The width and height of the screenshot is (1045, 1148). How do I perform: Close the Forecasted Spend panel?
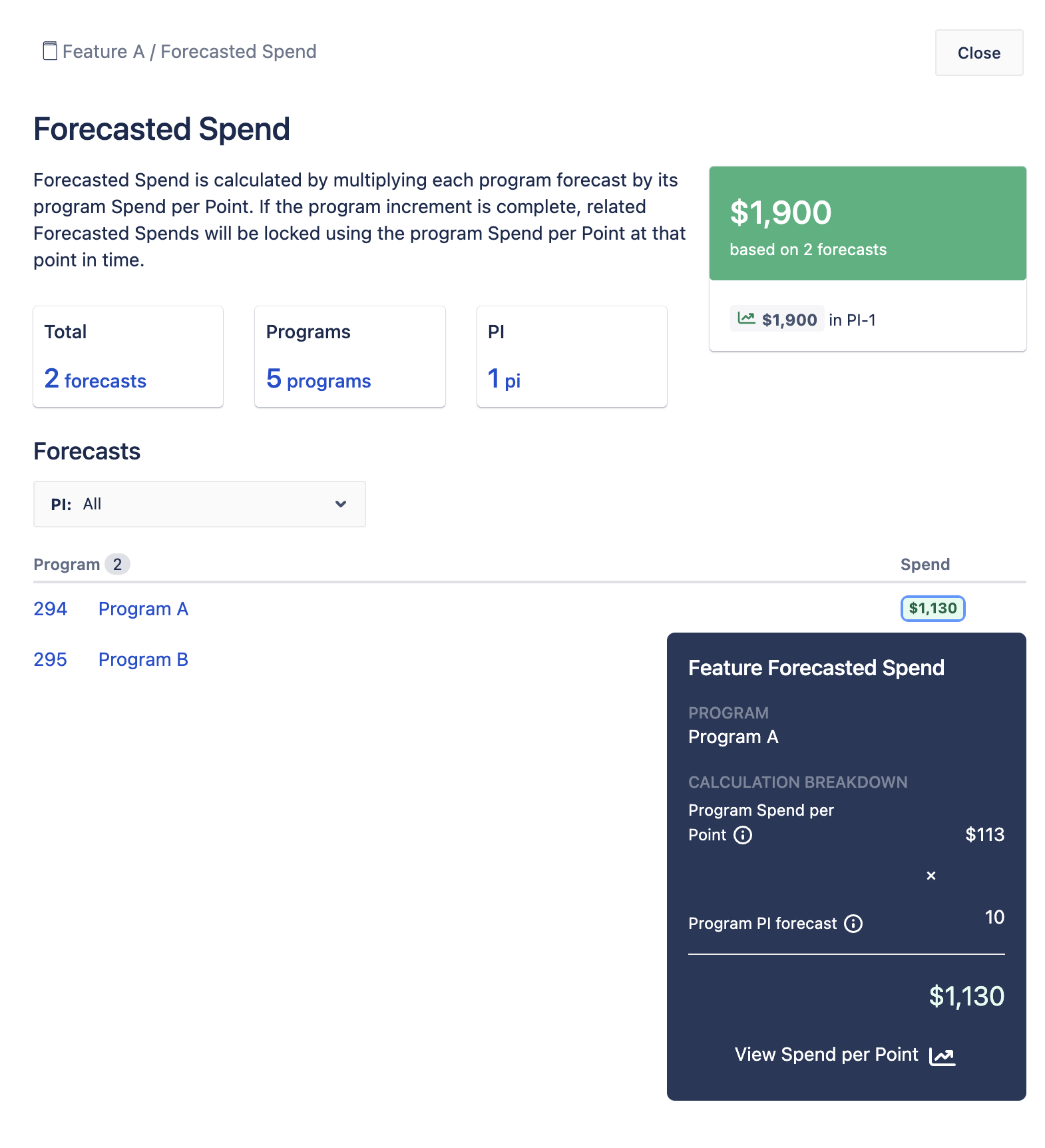click(x=979, y=53)
